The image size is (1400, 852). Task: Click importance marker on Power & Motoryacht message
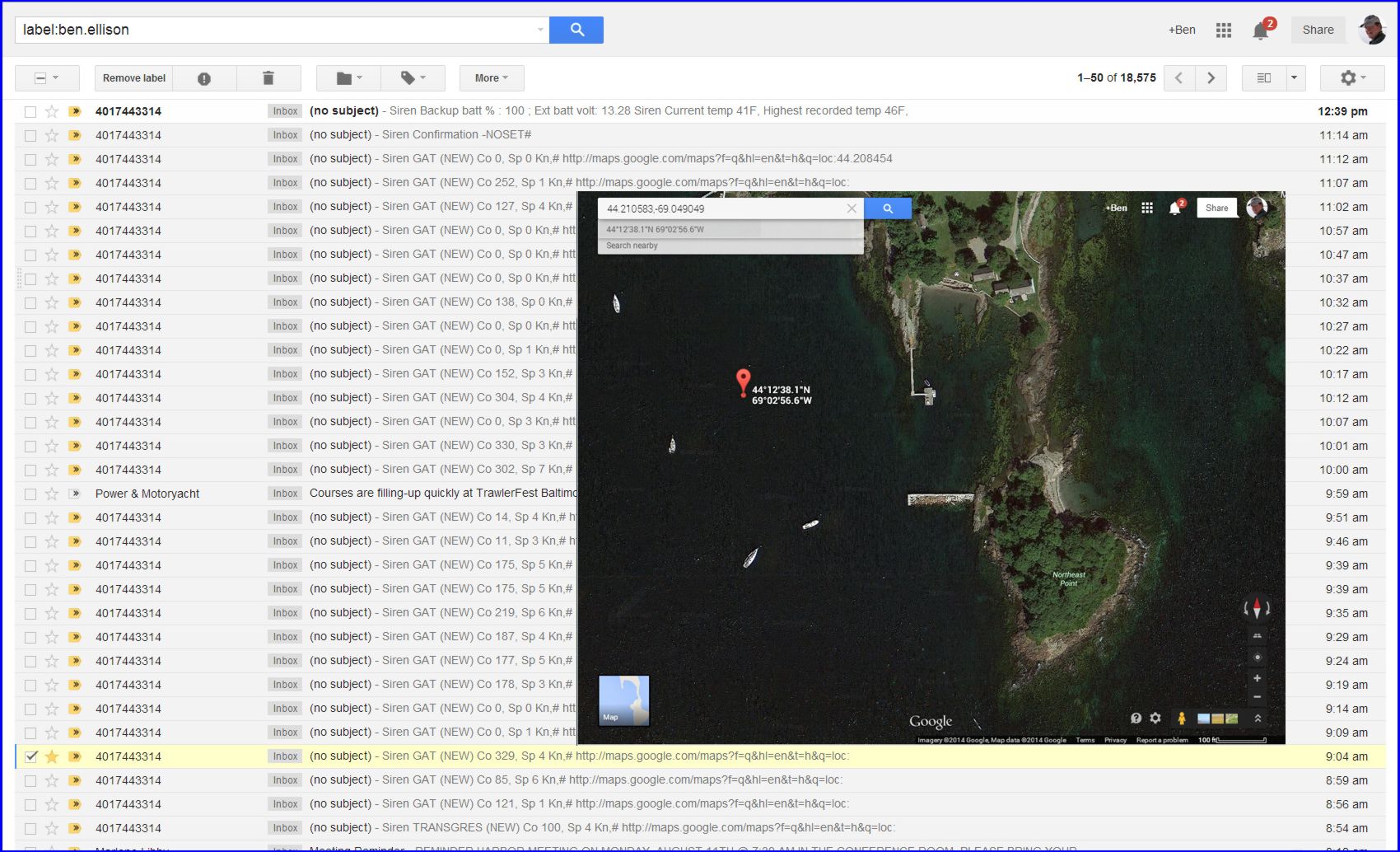click(x=75, y=494)
